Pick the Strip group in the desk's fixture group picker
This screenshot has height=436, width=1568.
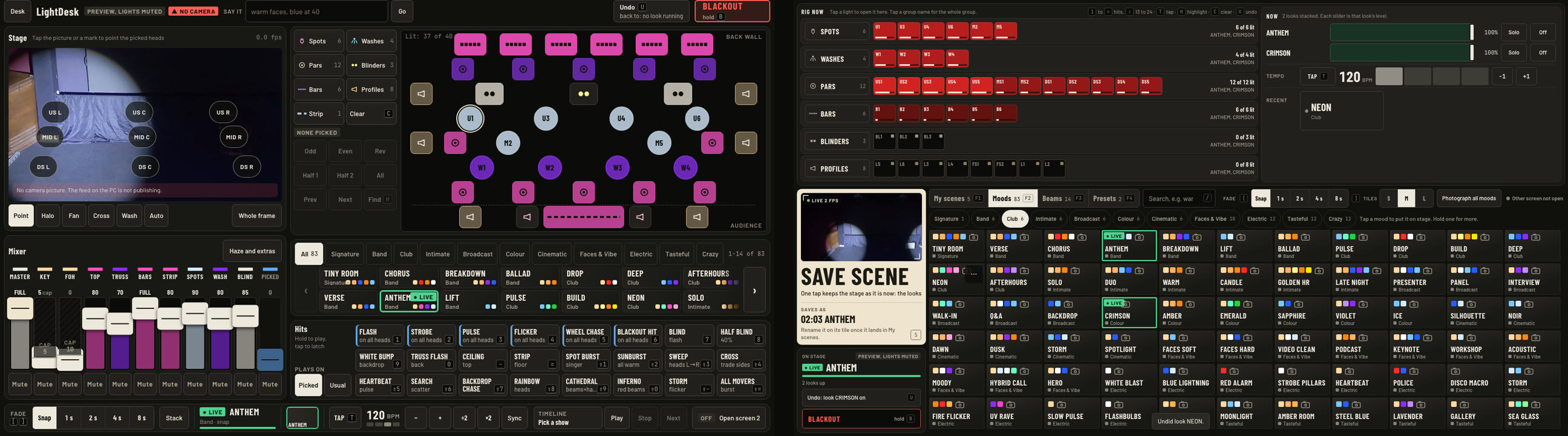[x=319, y=114]
